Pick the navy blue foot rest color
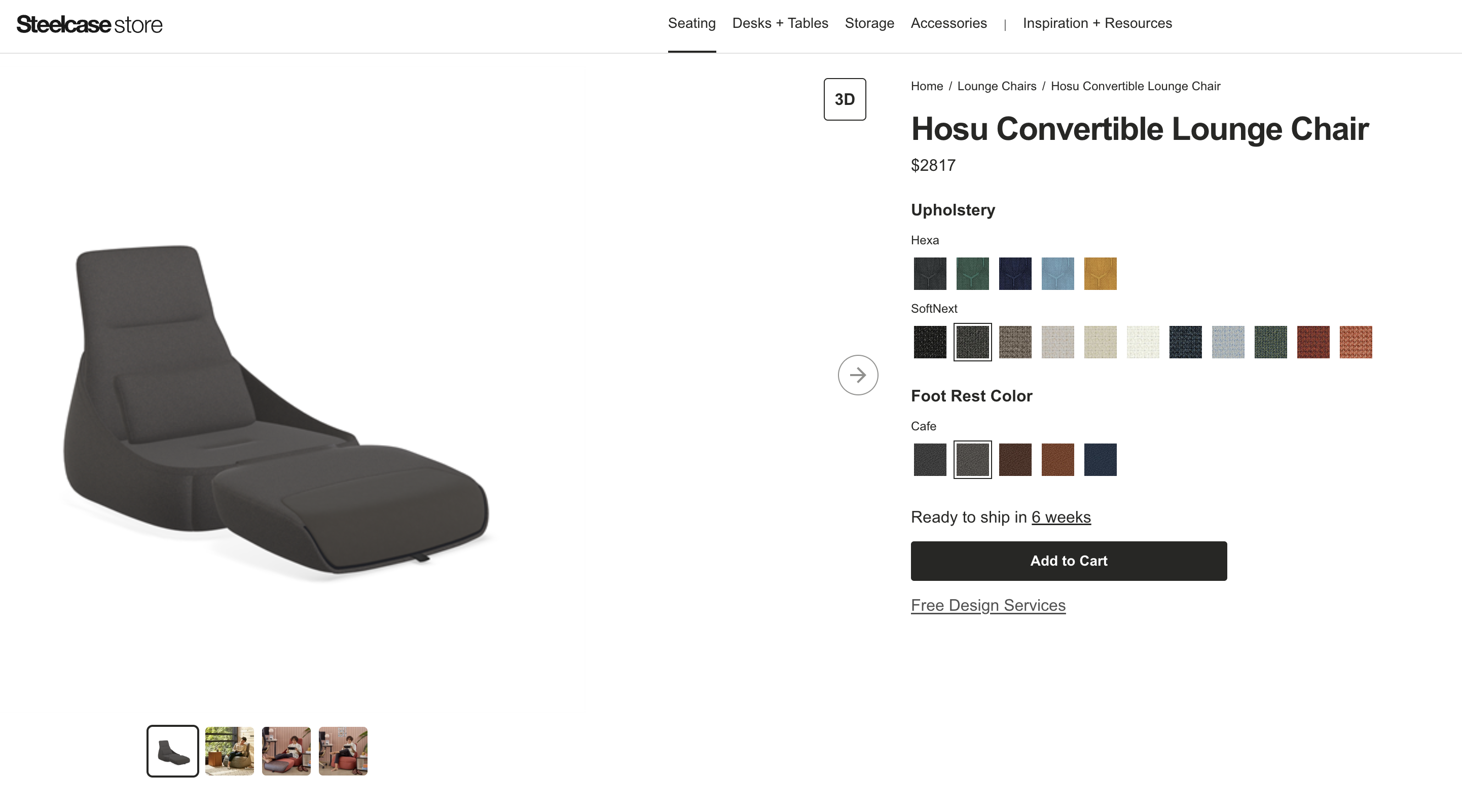Image resolution: width=1462 pixels, height=812 pixels. 1100,459
